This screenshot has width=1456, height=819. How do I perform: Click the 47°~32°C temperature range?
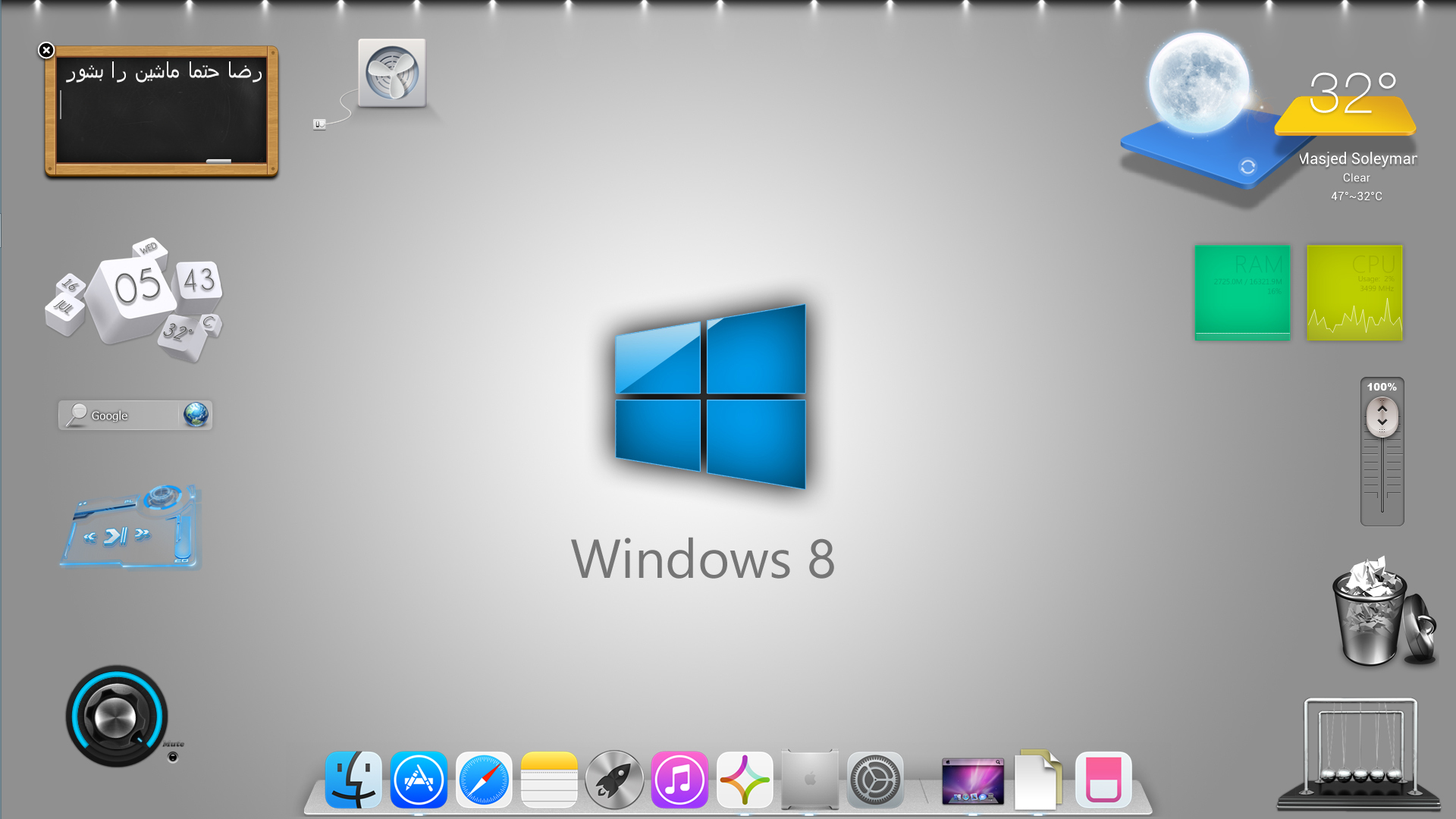(x=1357, y=196)
